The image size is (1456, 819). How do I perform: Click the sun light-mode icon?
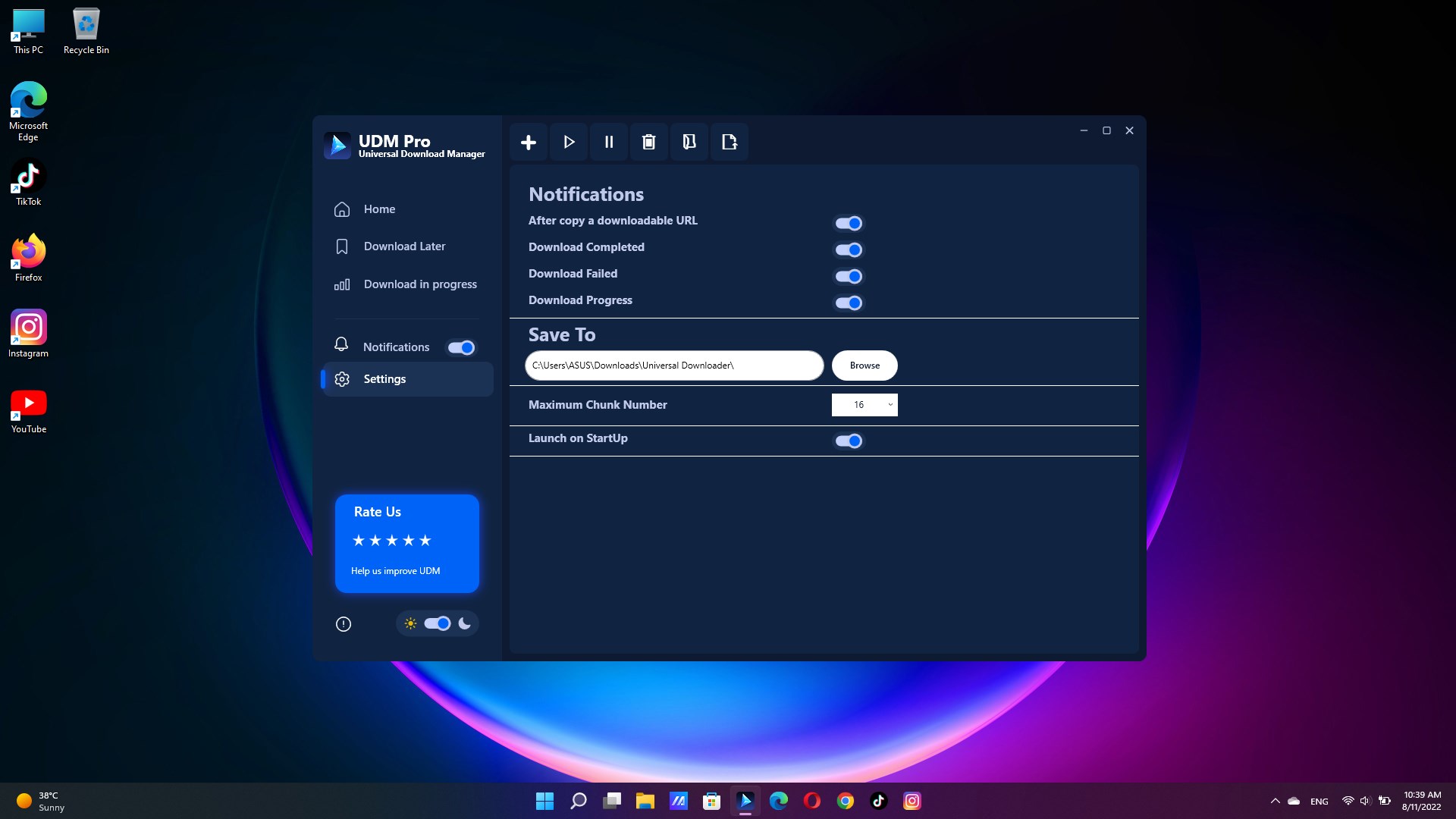(410, 623)
